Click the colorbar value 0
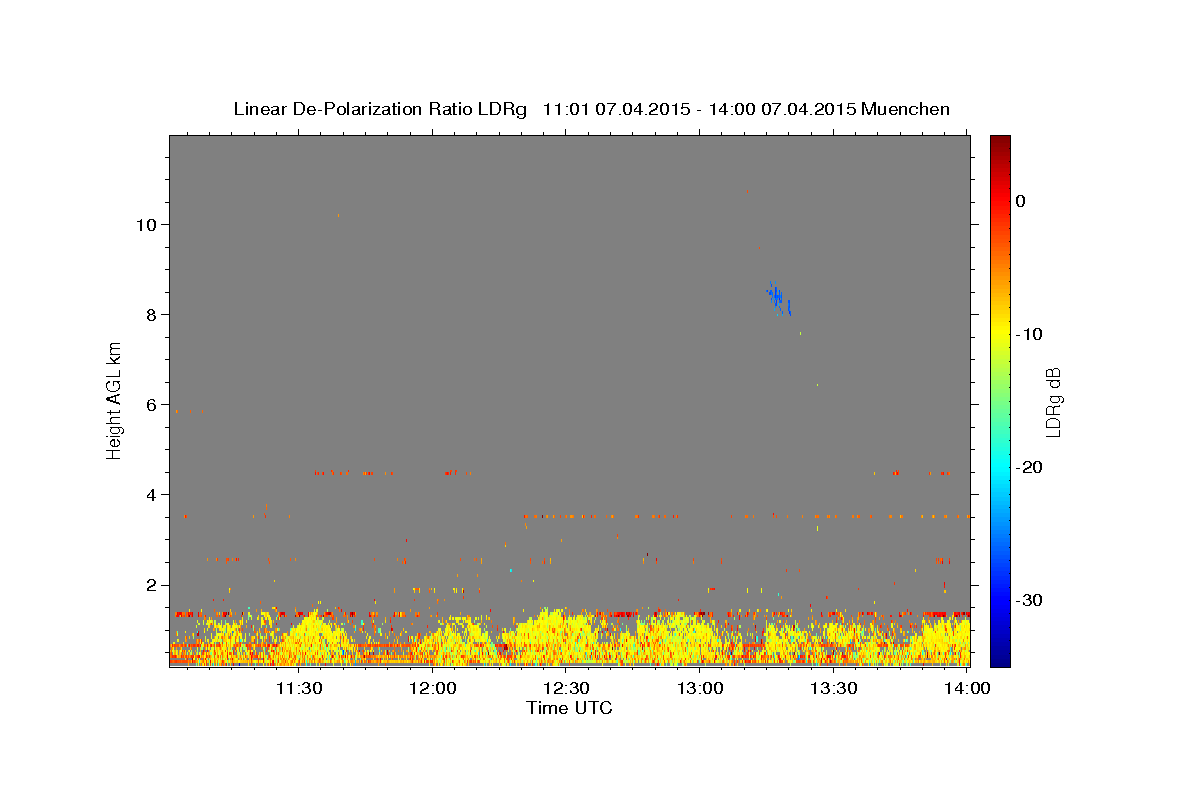The image size is (1200, 800). coord(1021,201)
